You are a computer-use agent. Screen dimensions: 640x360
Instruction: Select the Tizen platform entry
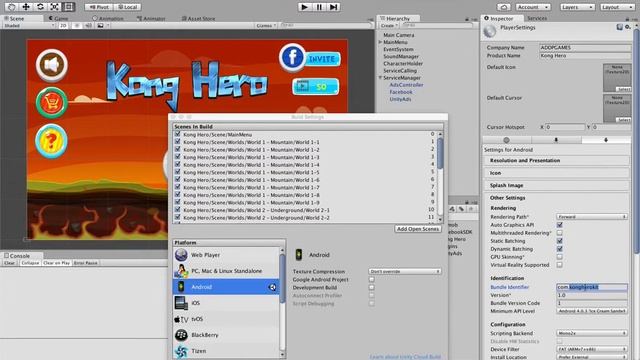point(227,351)
